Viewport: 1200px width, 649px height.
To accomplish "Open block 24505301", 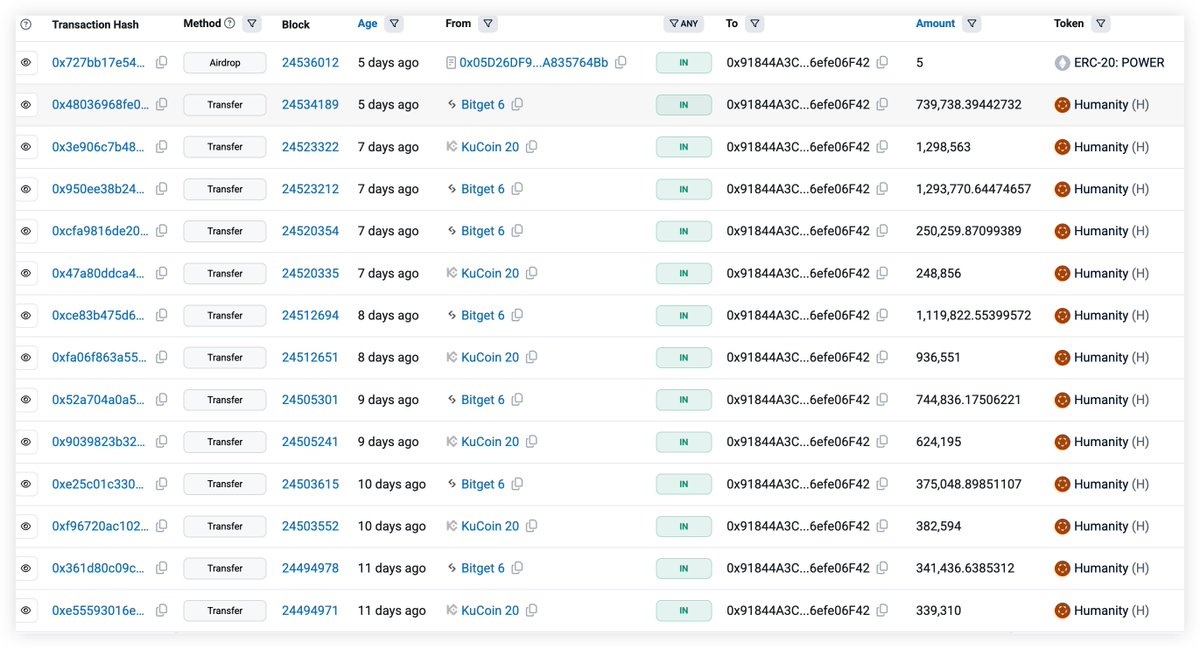I will tap(310, 400).
